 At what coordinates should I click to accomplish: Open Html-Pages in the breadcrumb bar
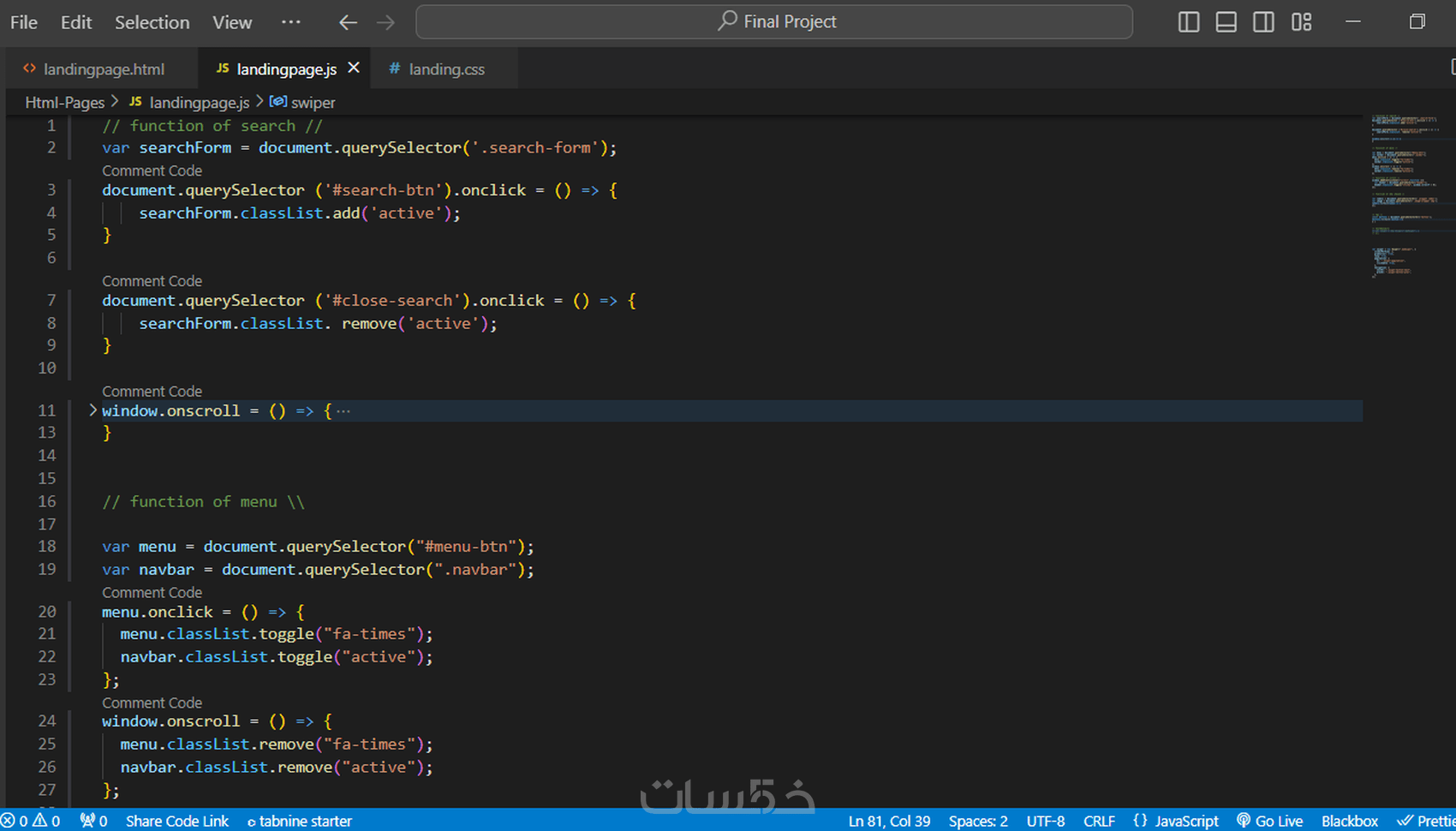pos(64,102)
